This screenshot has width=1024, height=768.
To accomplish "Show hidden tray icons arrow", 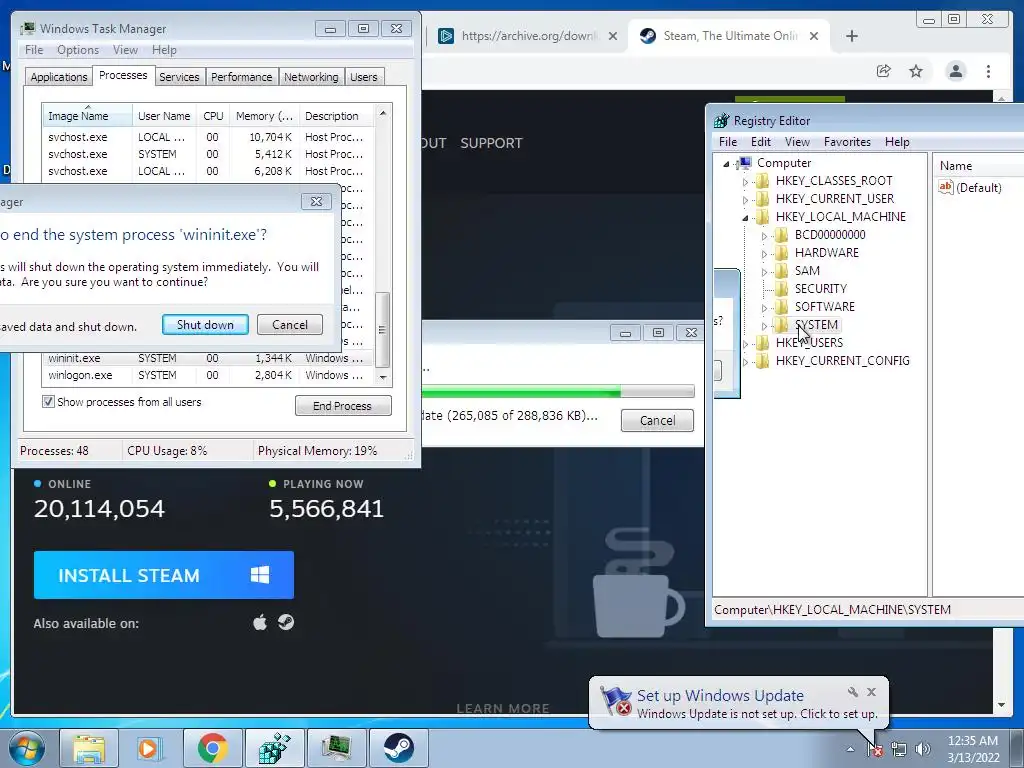I will tap(850, 749).
